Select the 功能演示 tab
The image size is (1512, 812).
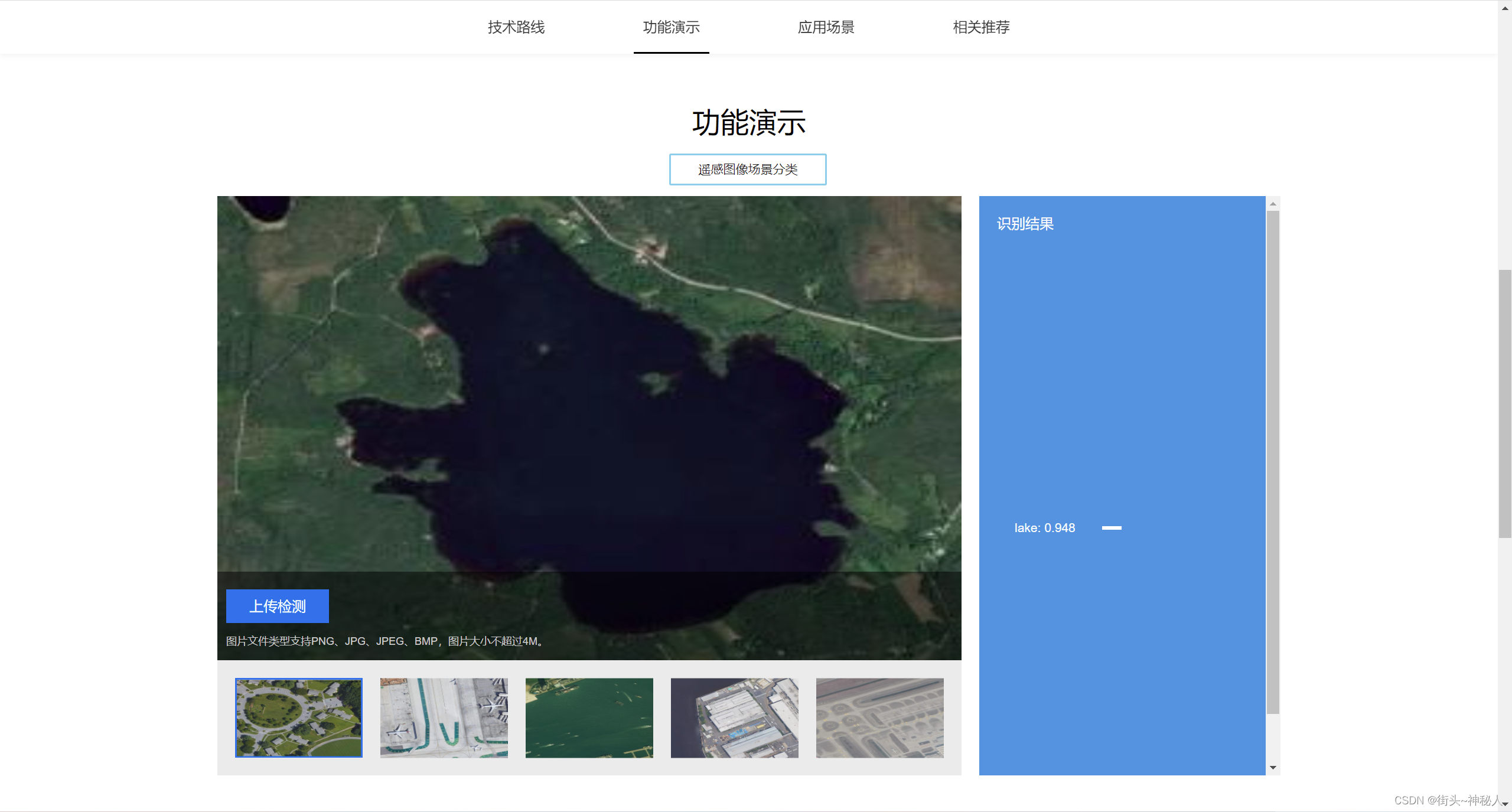point(671,27)
